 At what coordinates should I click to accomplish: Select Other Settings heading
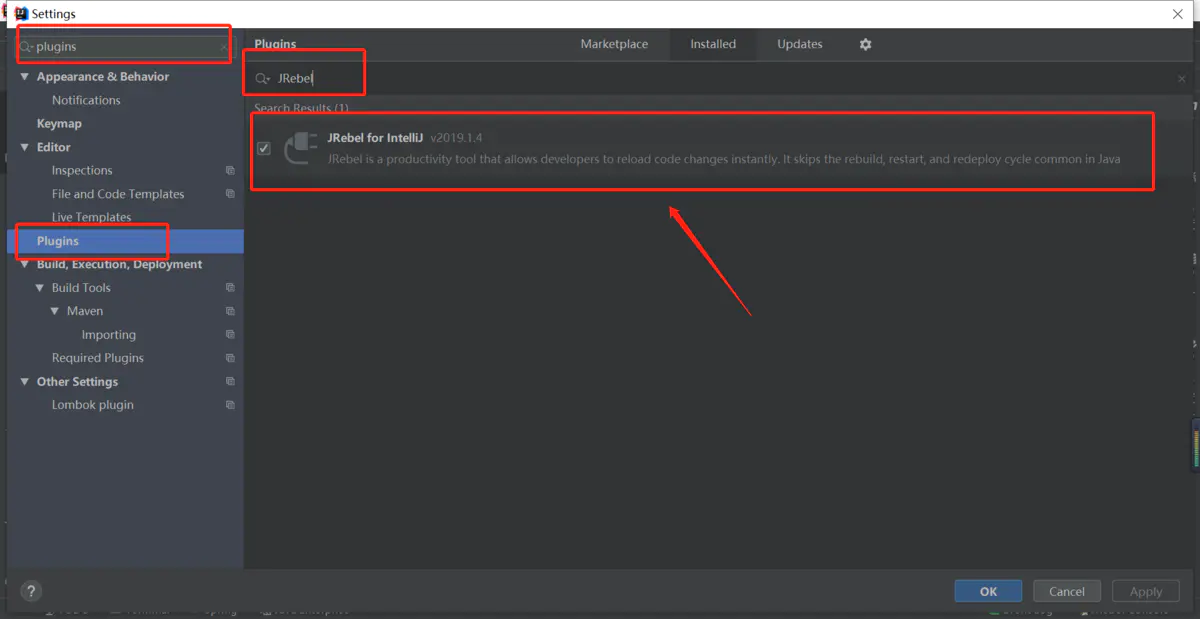(x=77, y=382)
